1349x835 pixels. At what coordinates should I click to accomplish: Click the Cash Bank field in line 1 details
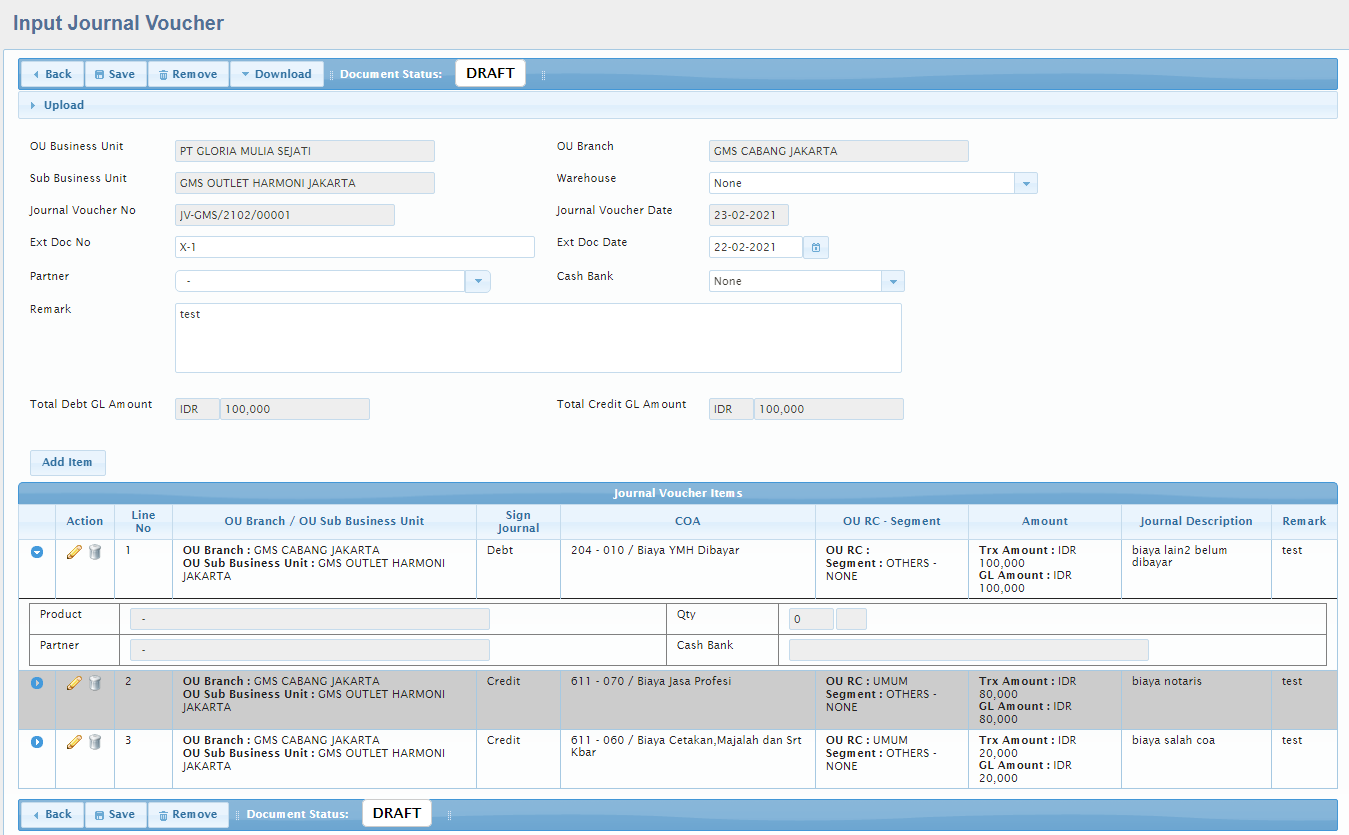pyautogui.click(x=969, y=650)
